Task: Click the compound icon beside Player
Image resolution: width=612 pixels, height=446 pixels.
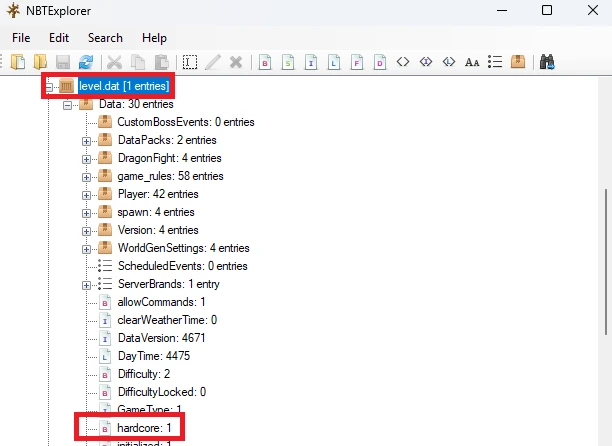Action: [x=105, y=194]
